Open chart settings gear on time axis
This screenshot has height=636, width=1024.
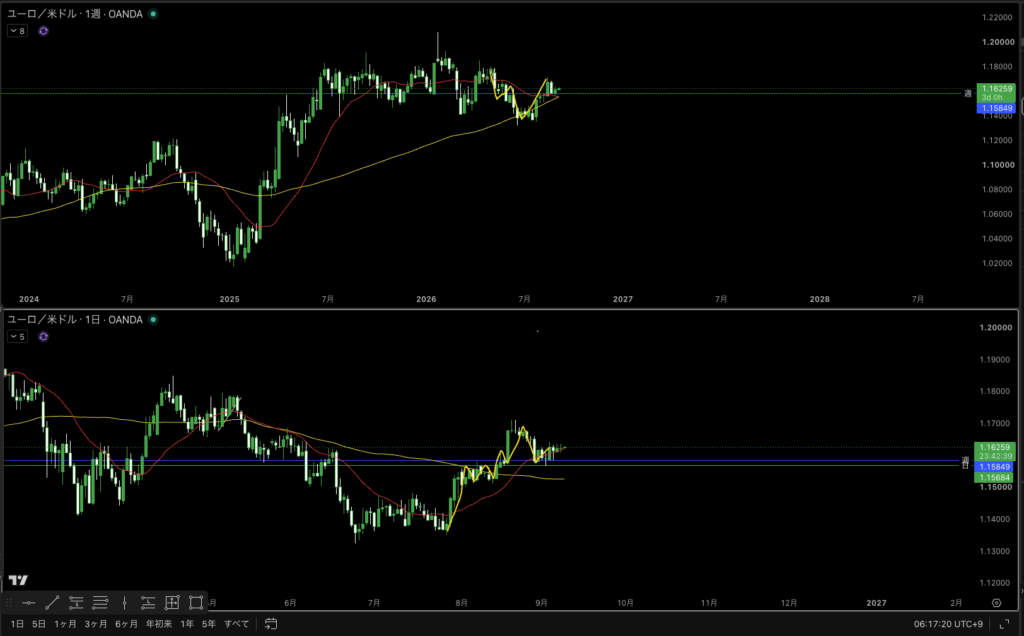(997, 603)
